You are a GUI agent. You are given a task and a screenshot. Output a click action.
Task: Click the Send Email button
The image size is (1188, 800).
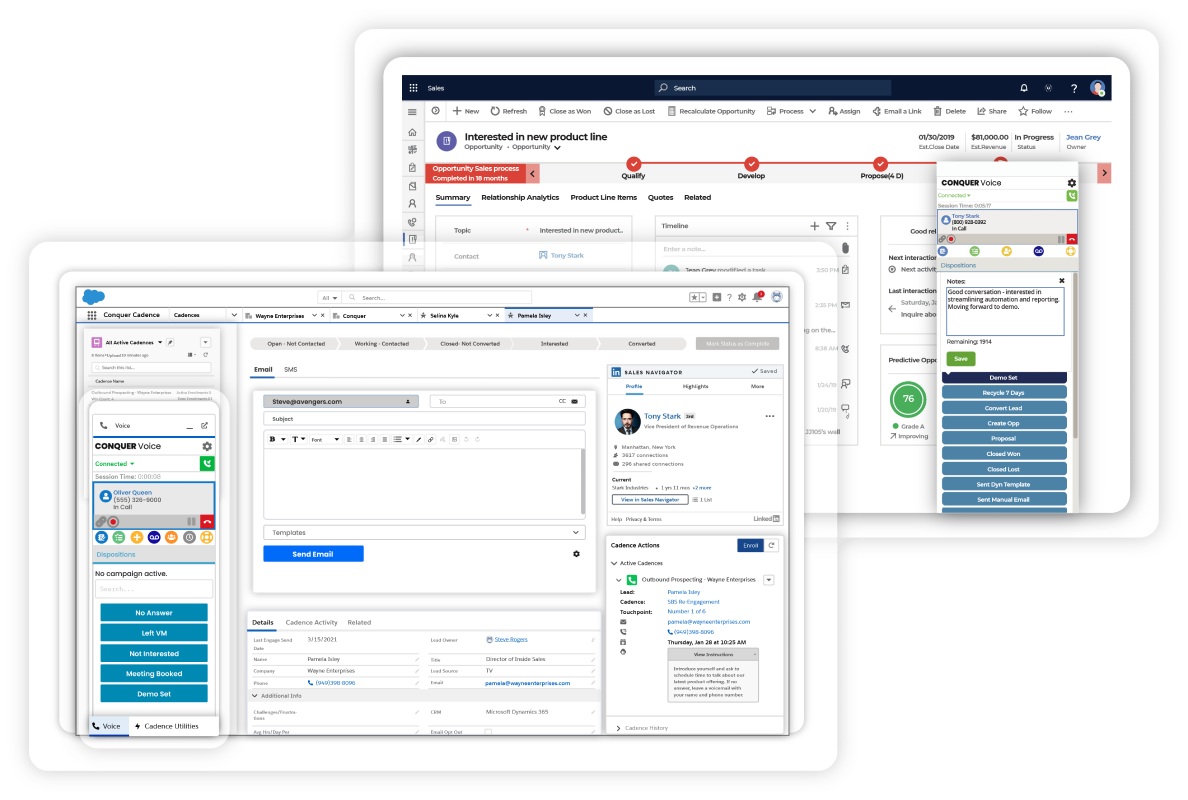[x=313, y=554]
